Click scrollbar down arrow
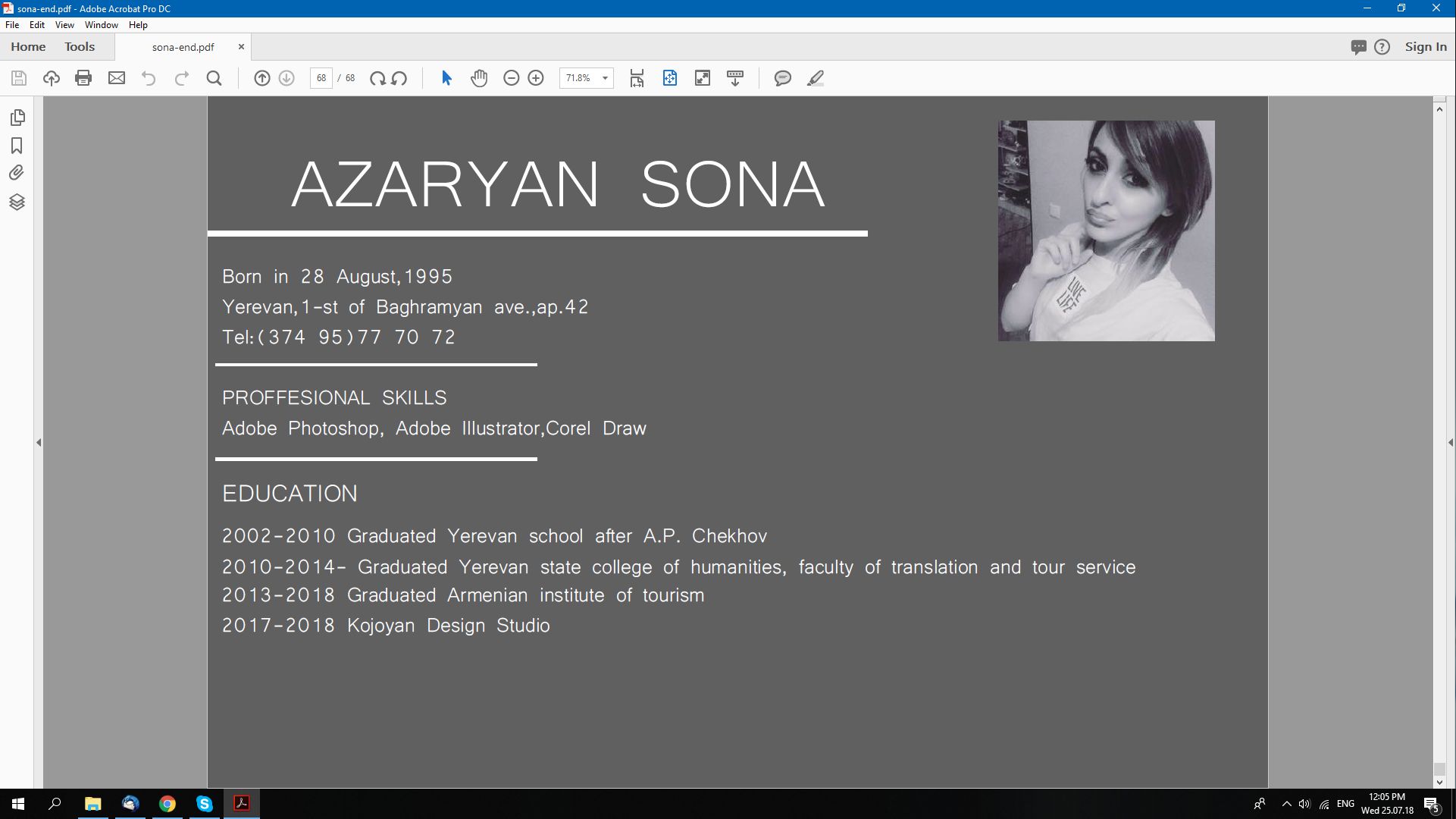The image size is (1456, 819). 1439,783
